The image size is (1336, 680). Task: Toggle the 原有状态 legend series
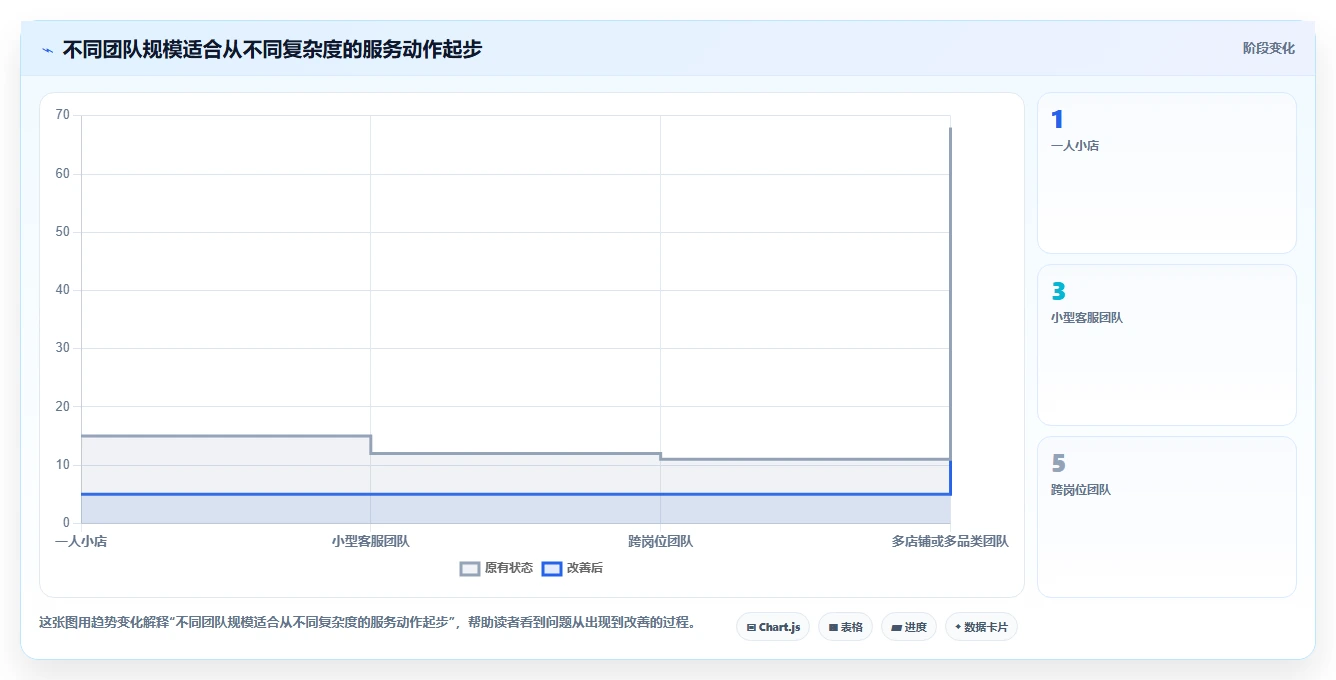click(x=496, y=568)
